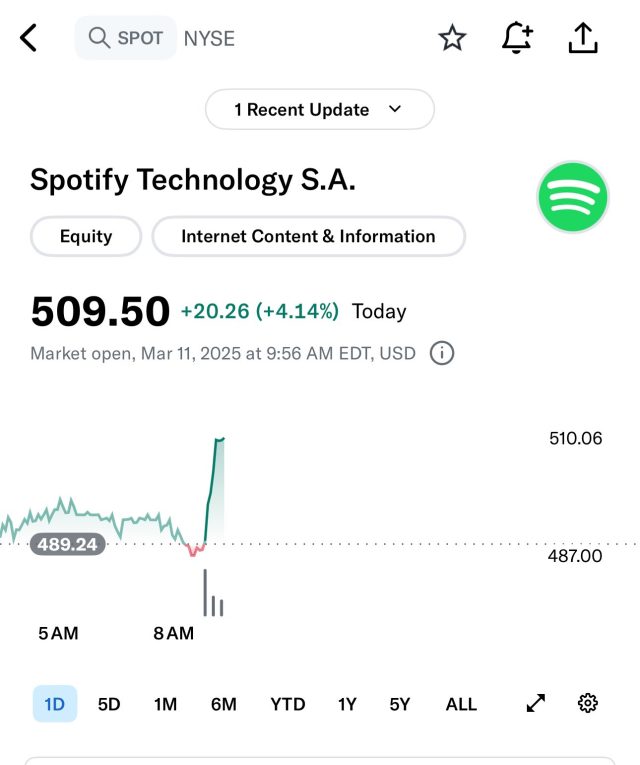The image size is (640, 765).
Task: Open chart settings gear
Action: coord(588,703)
